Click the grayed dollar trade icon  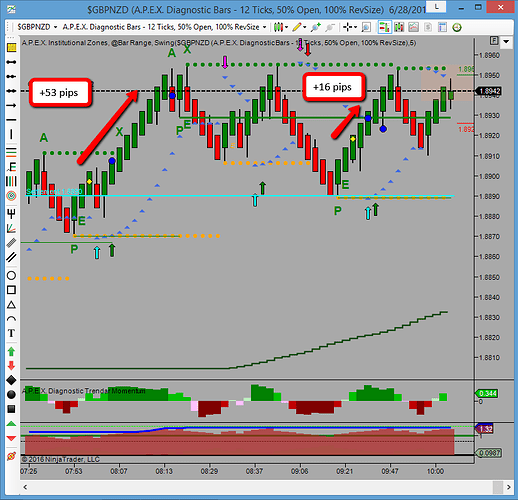click(428, 27)
